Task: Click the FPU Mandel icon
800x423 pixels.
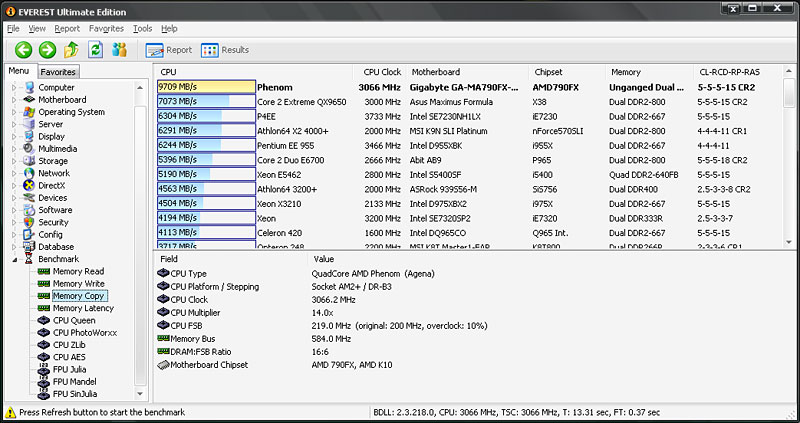Action: click(44, 382)
